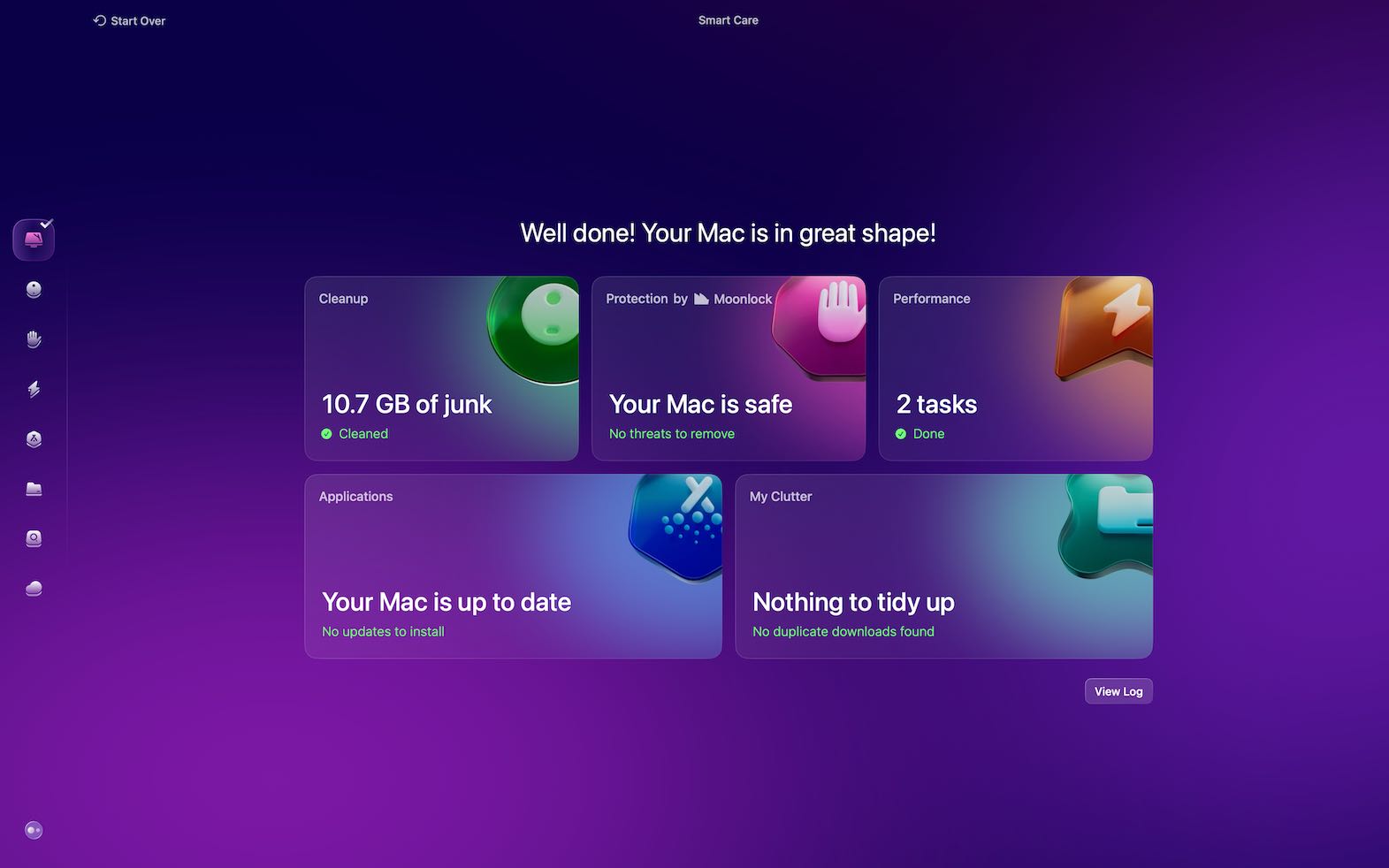1389x868 pixels.
Task: Open the My Clutter folder icon in sidebar
Action: point(34,489)
